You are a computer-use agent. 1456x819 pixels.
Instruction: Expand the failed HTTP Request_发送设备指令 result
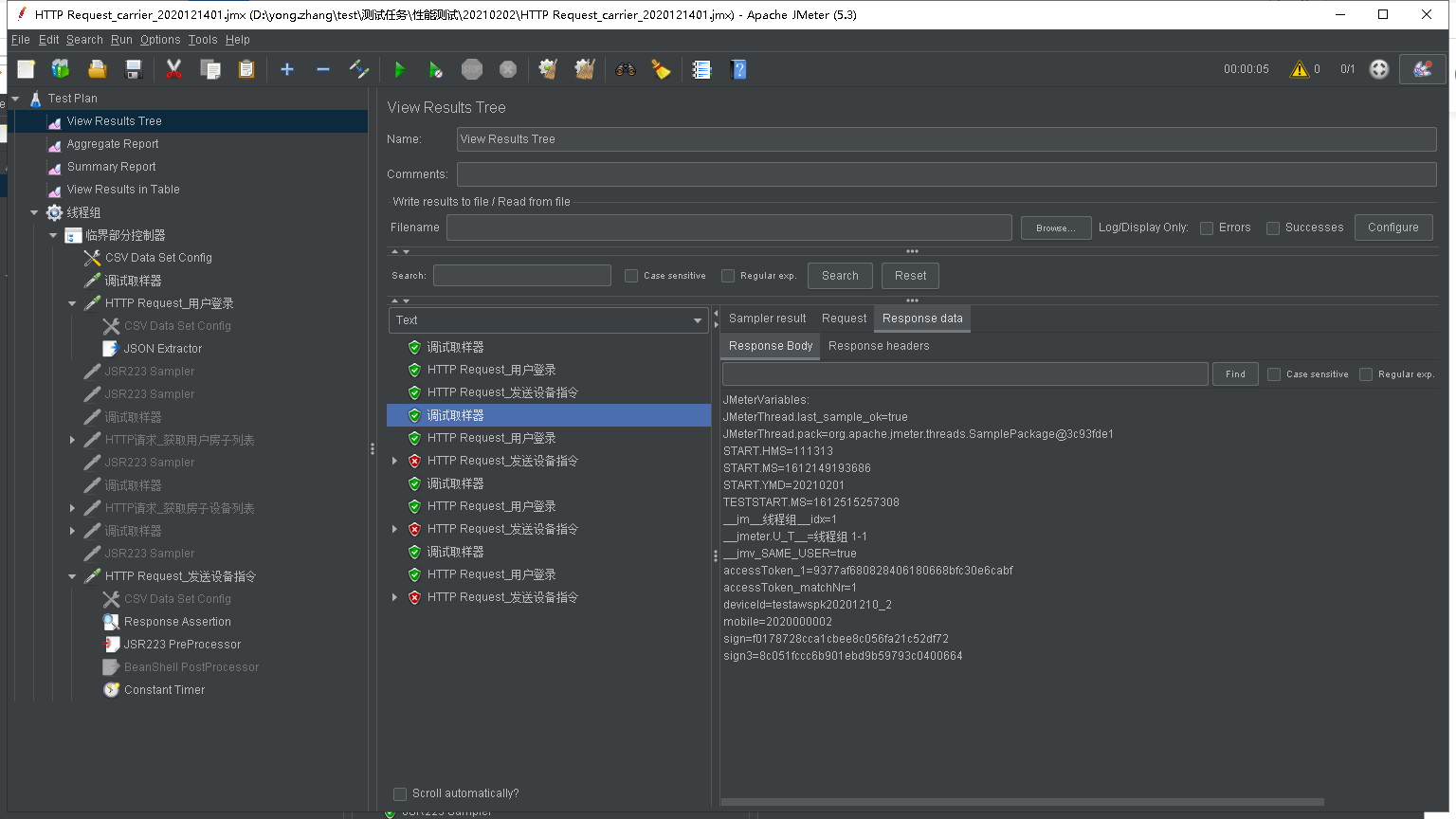pyautogui.click(x=395, y=460)
